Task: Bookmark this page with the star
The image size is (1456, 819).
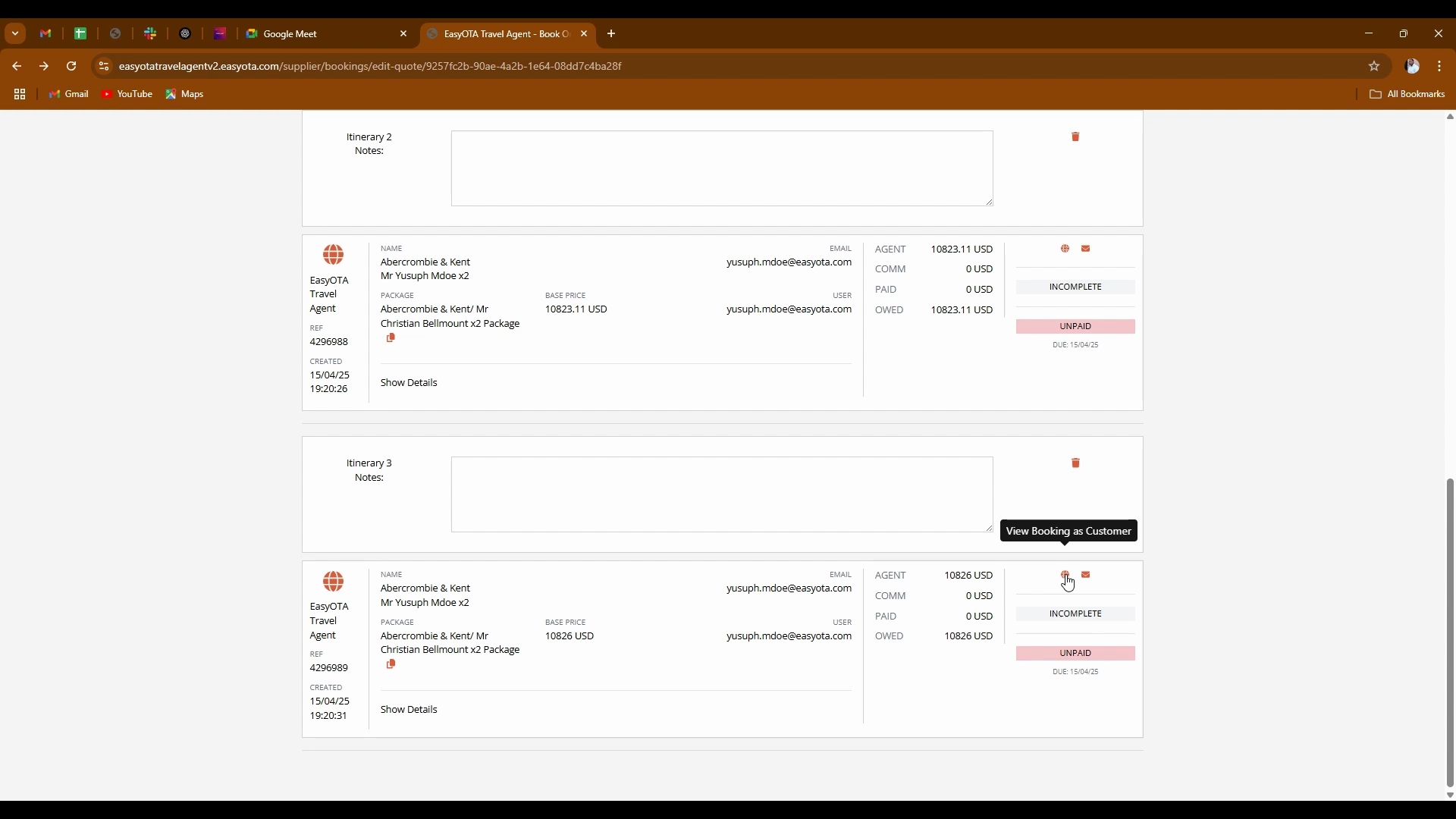Action: coord(1374,66)
